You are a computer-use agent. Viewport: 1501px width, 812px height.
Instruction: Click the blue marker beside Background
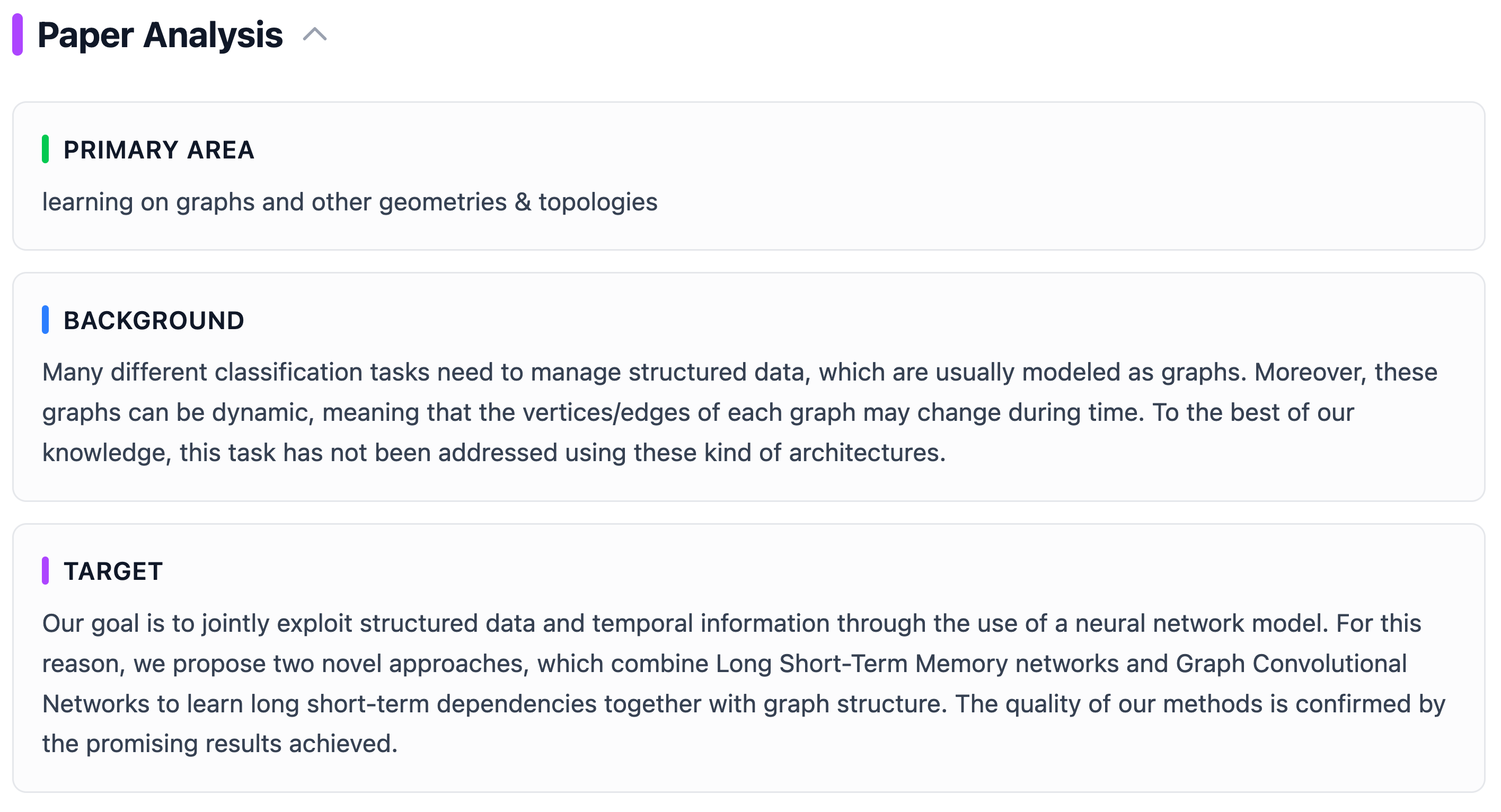pos(46,320)
